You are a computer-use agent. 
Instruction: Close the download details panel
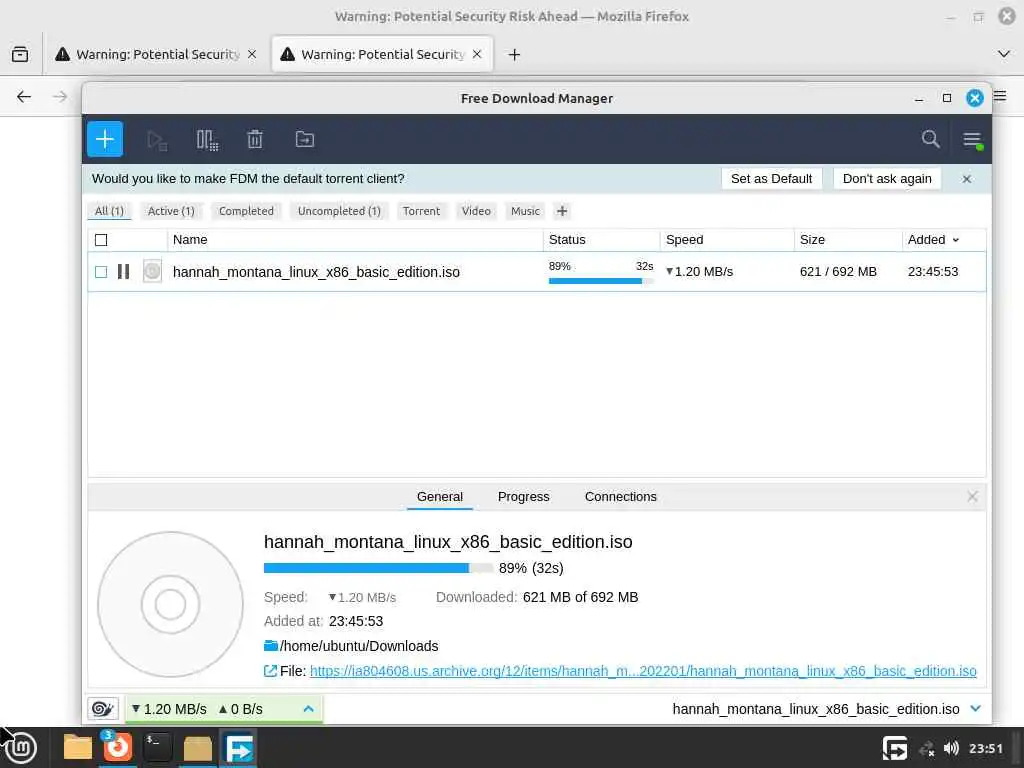click(x=972, y=497)
